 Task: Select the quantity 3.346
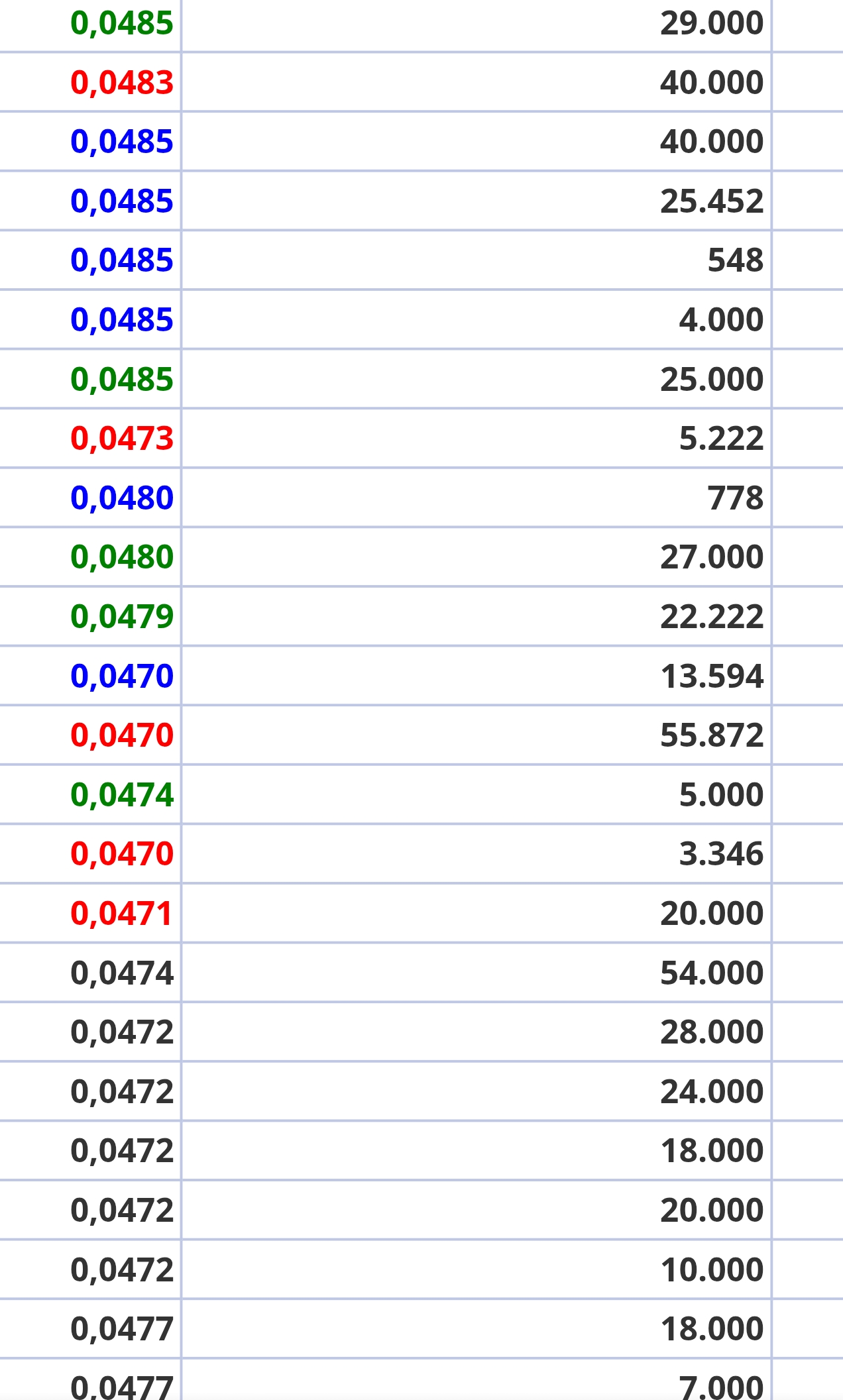pos(722,853)
